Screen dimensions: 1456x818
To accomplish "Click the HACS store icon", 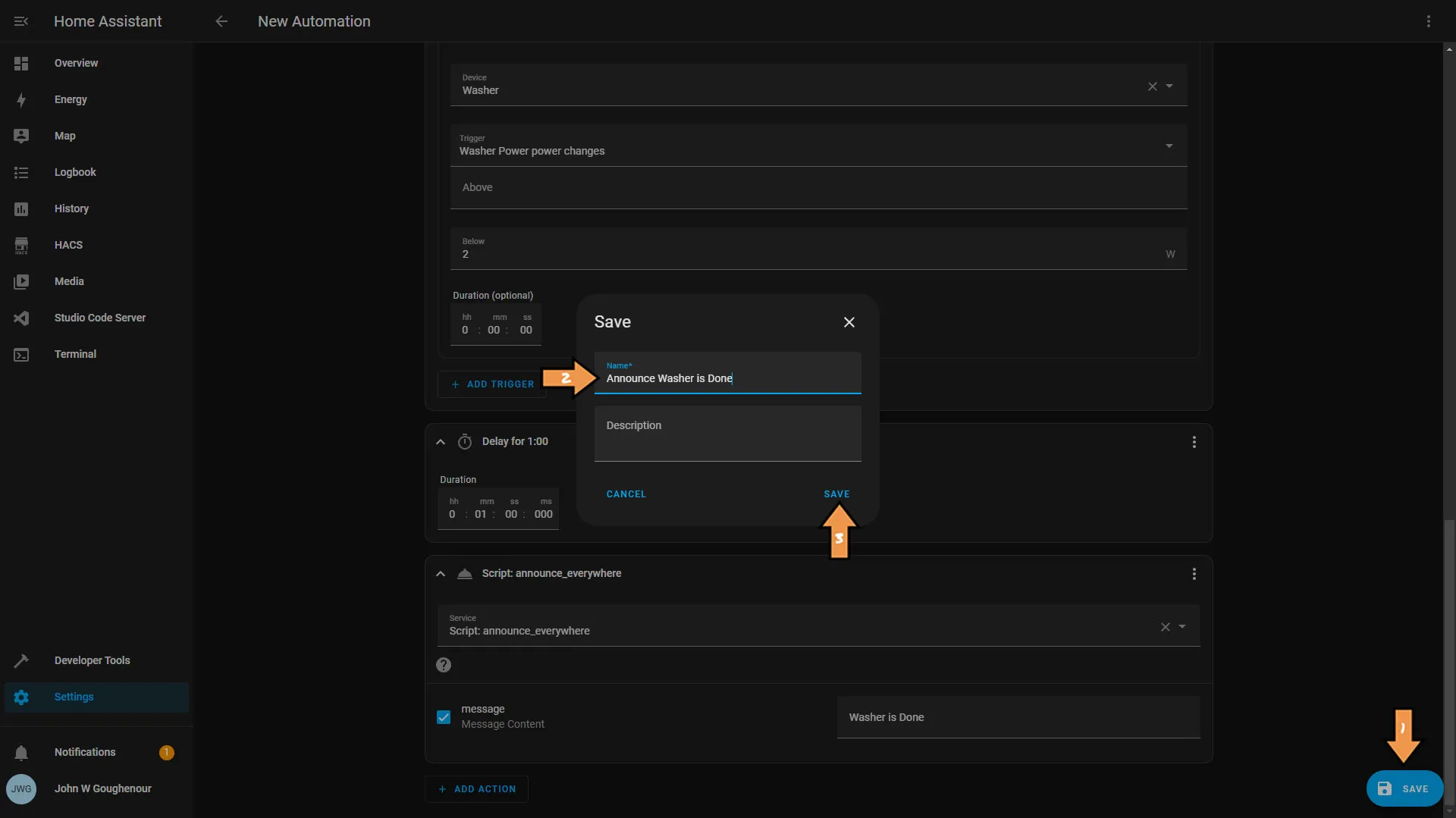I will 21,245.
